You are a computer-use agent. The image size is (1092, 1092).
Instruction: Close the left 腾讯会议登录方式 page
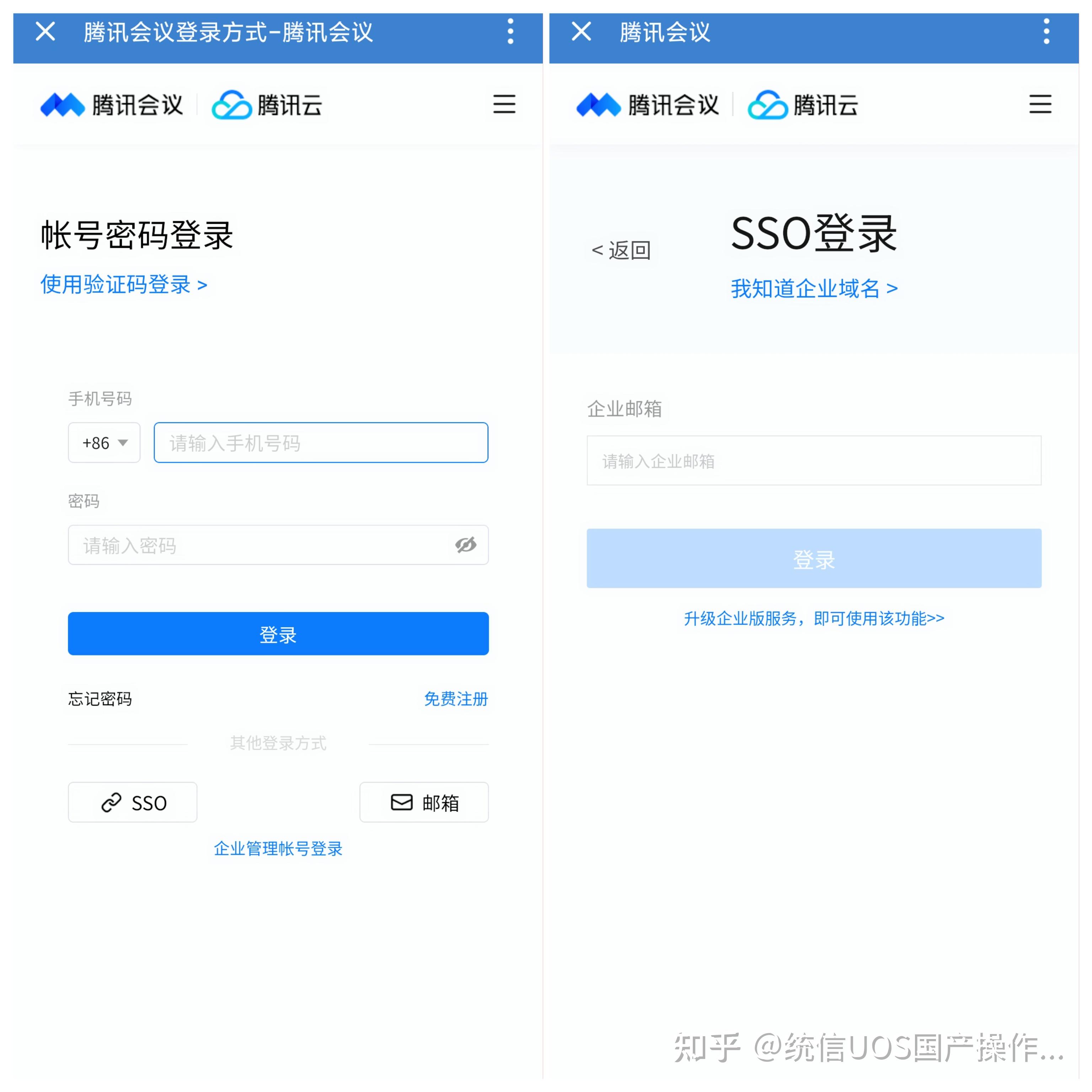pos(45,32)
